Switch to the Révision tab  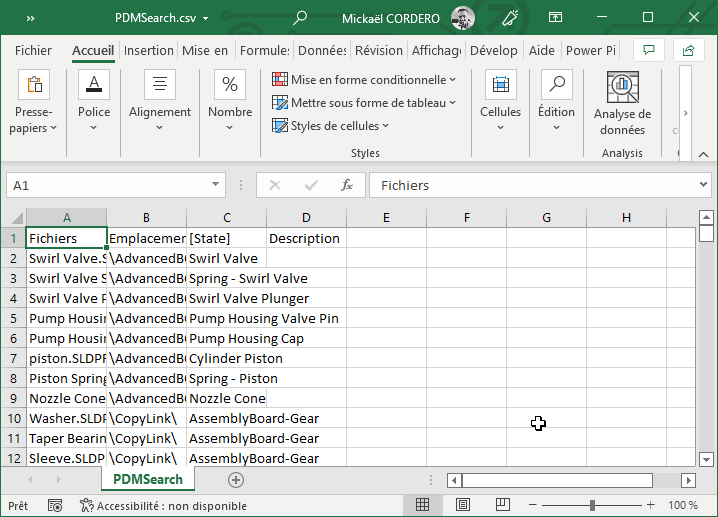pyautogui.click(x=379, y=51)
